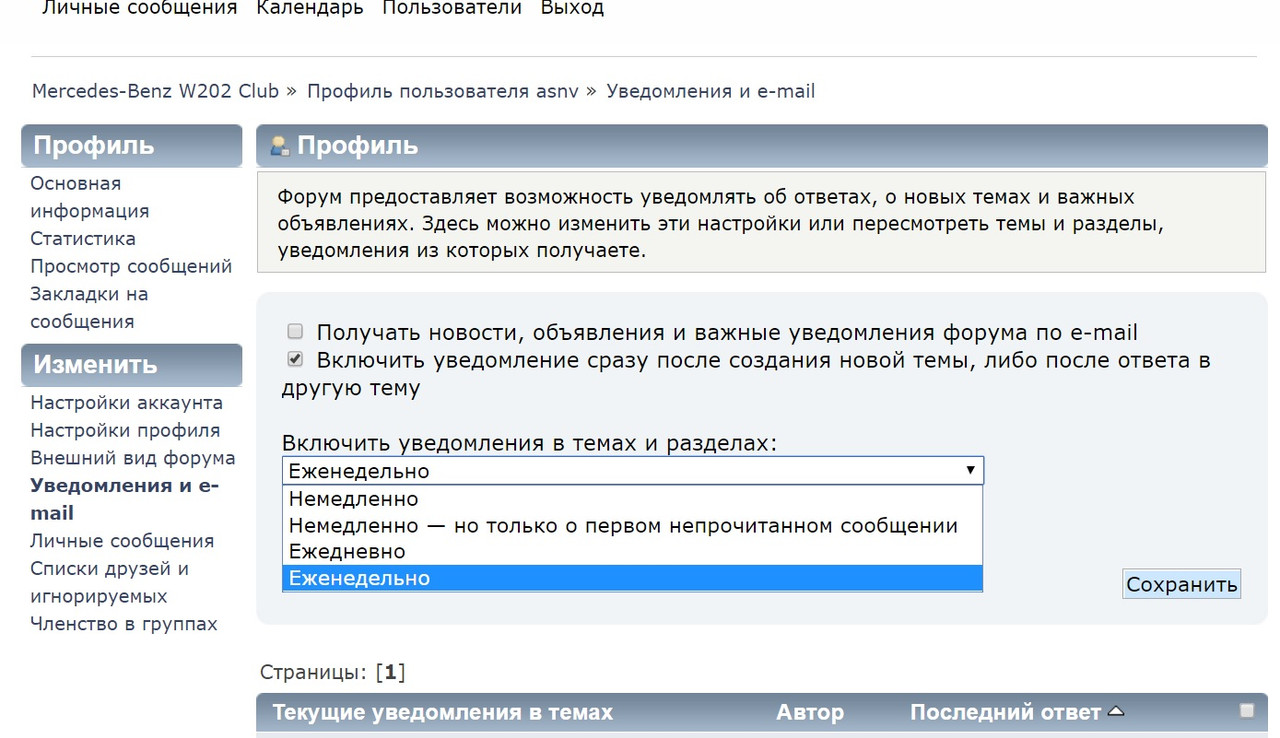Open Статистика in the sidebar
The height and width of the screenshot is (738, 1280).
tap(83, 239)
